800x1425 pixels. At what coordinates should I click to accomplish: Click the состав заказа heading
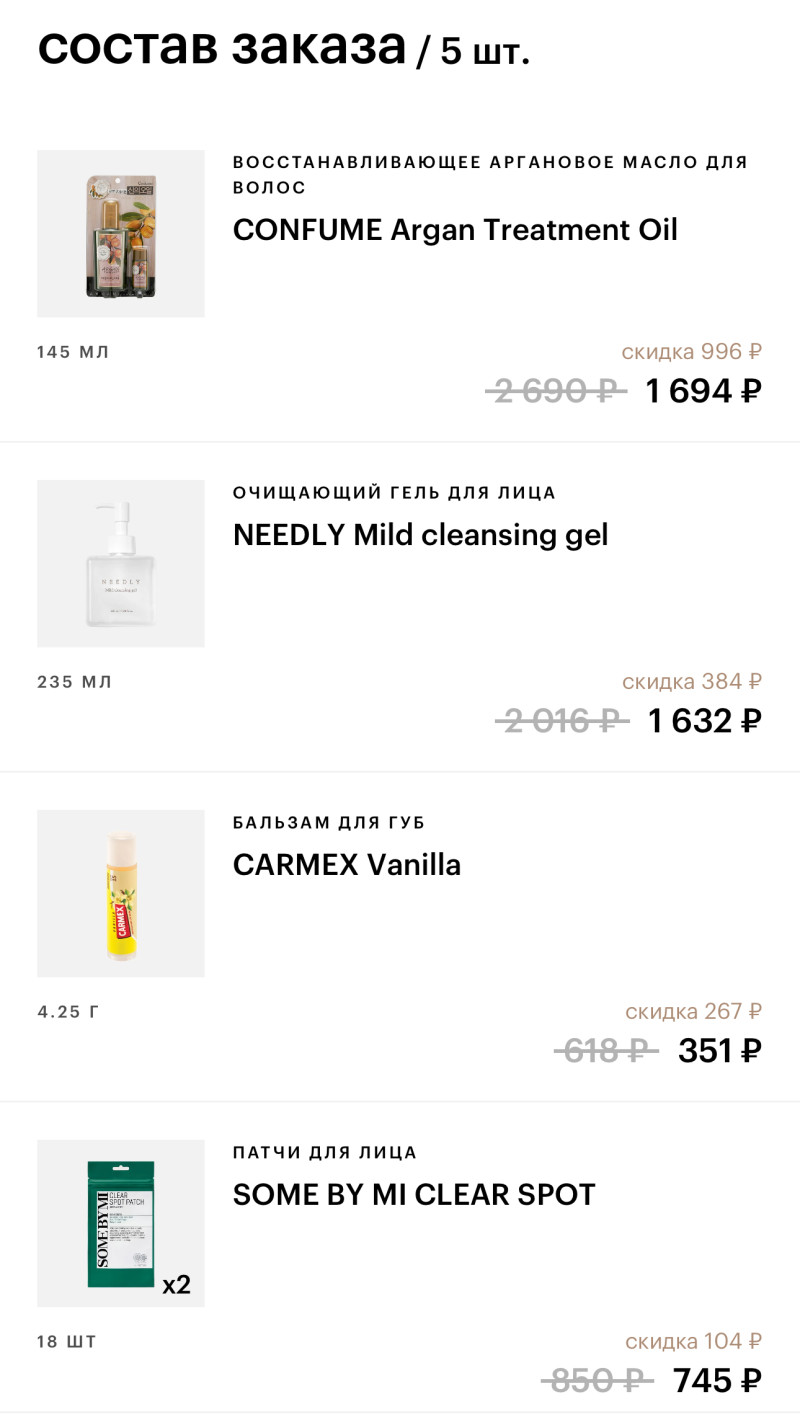pos(222,47)
